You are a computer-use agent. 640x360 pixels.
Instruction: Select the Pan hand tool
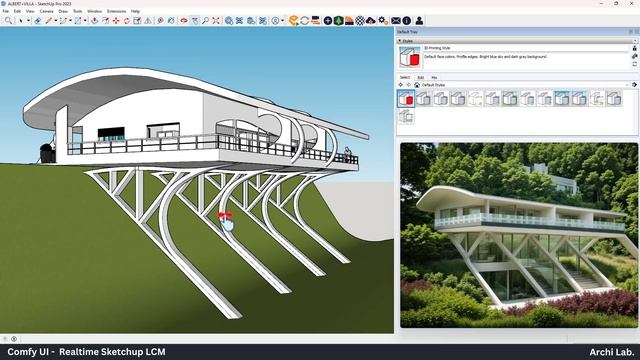tap(195, 20)
